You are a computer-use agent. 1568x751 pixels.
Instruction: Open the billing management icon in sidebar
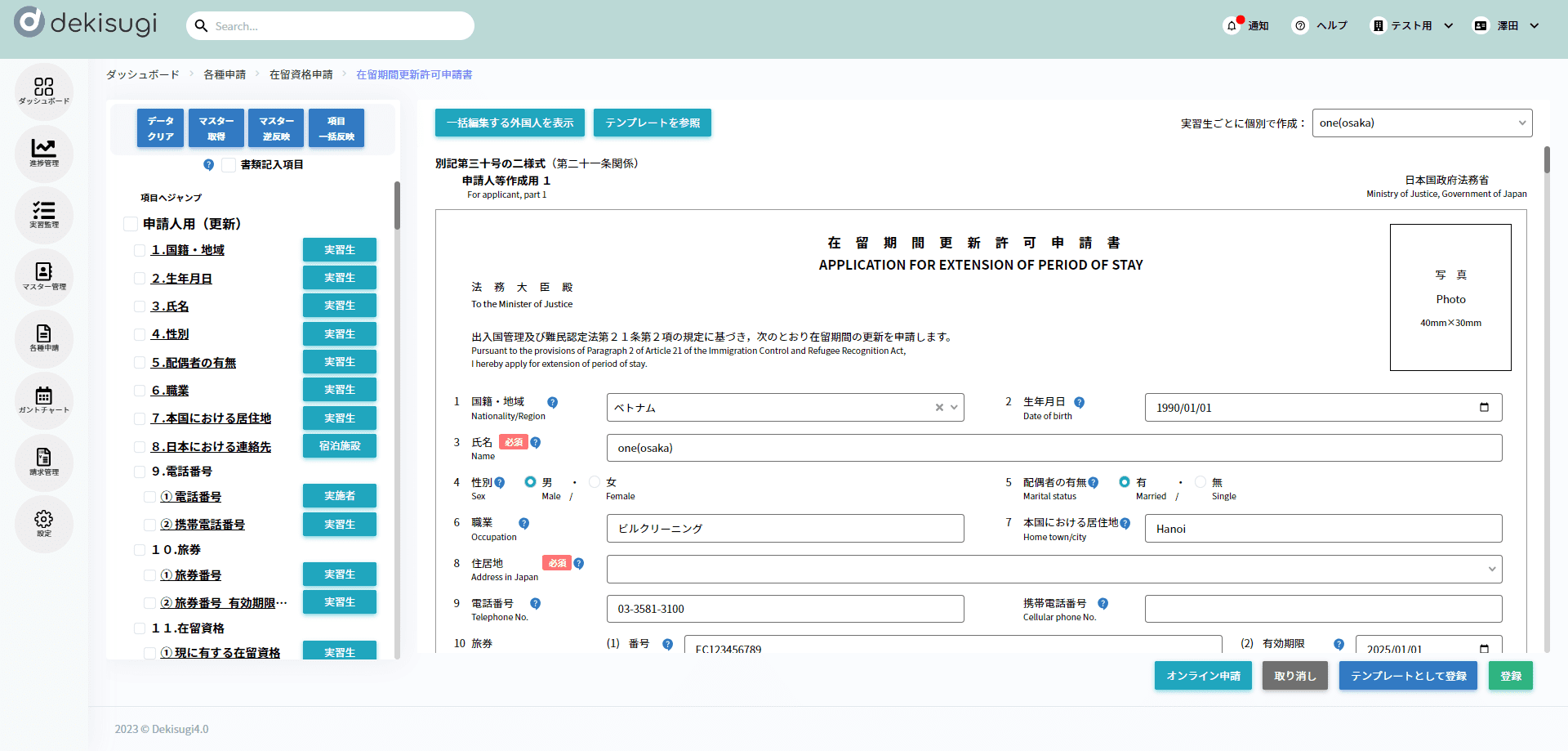point(44,461)
